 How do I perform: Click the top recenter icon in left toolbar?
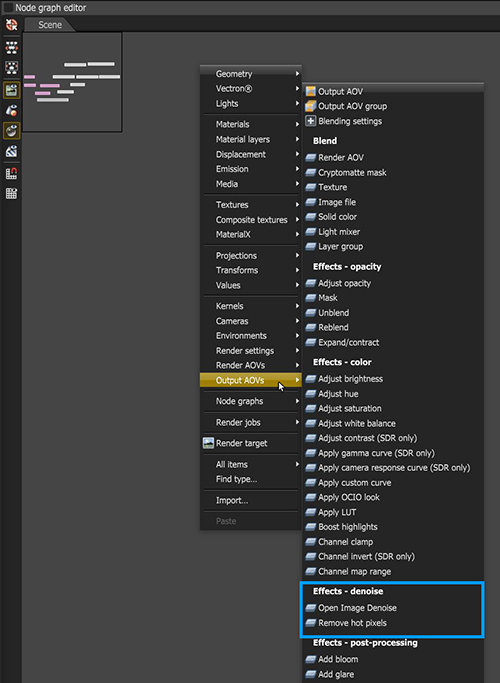click(11, 25)
